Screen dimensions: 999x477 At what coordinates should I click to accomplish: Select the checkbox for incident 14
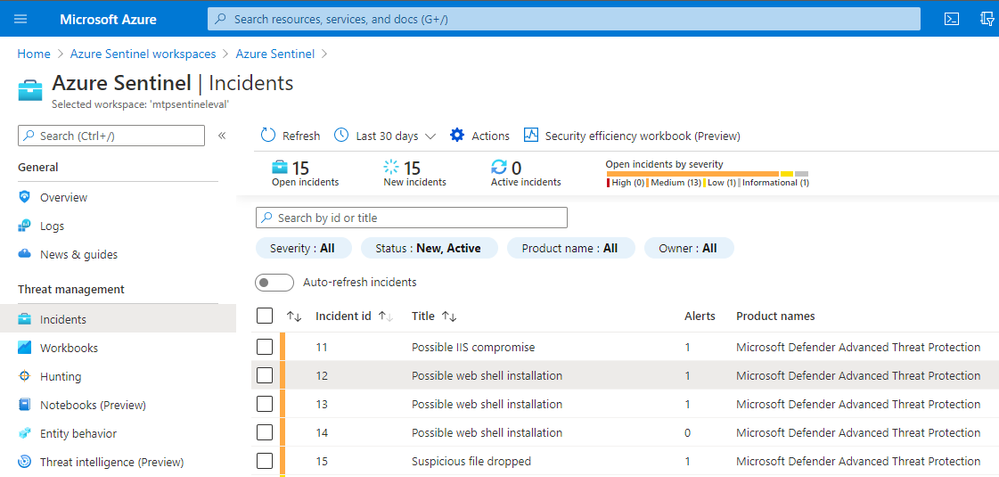264,432
